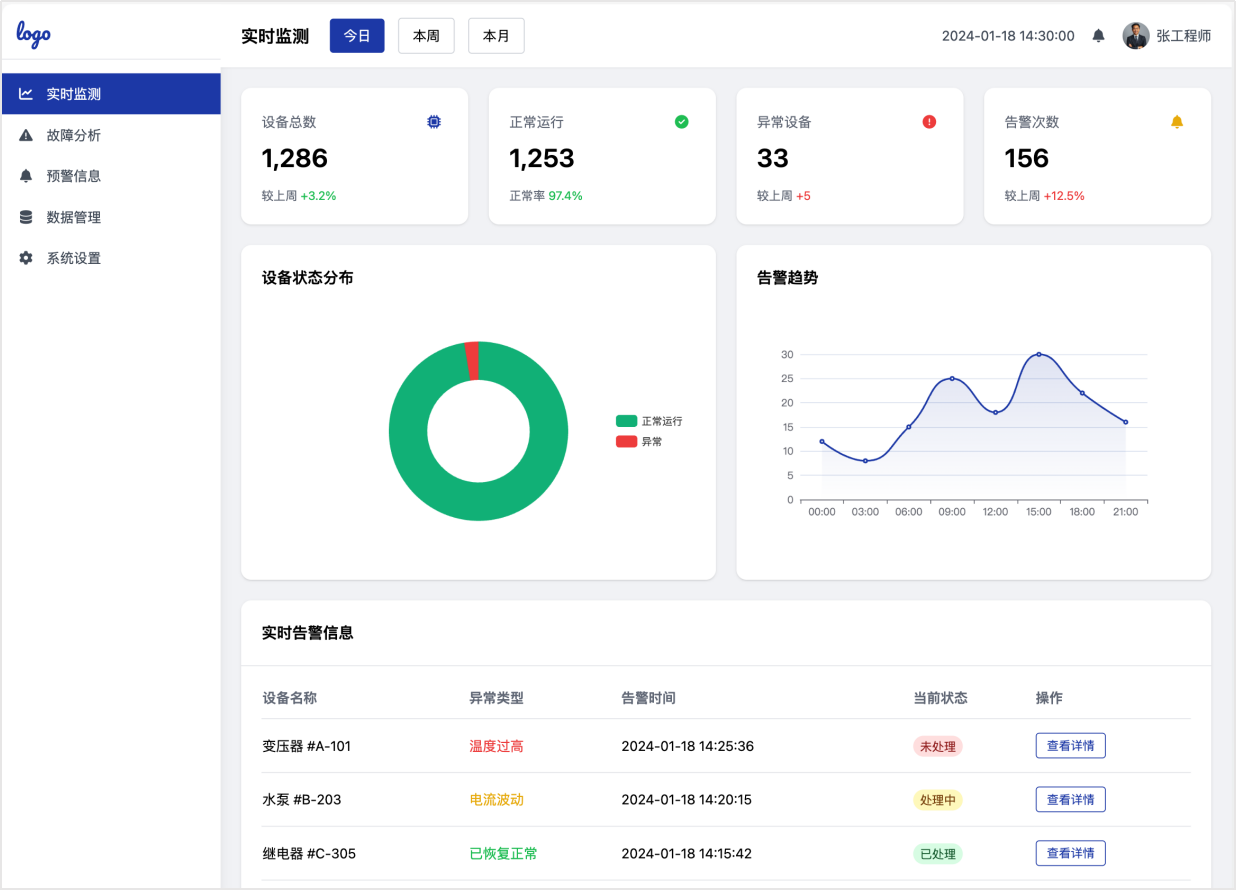Open the 预警信息 sidebar menu item

coord(110,176)
